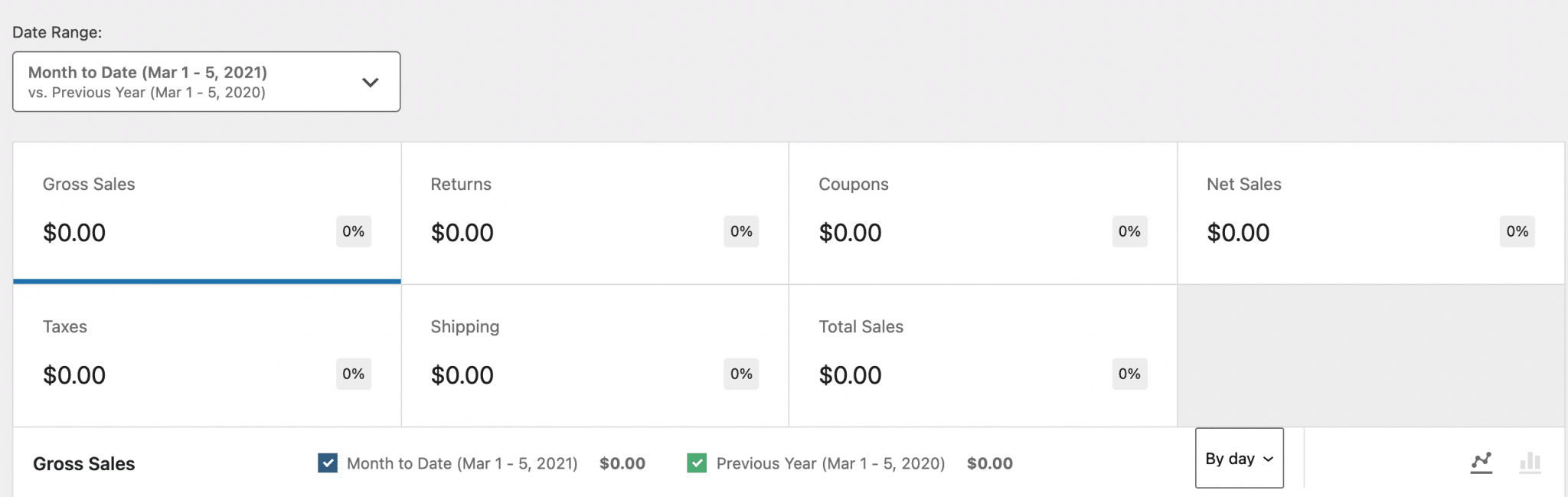
Task: Open the By day interval dropdown
Action: tap(1238, 458)
